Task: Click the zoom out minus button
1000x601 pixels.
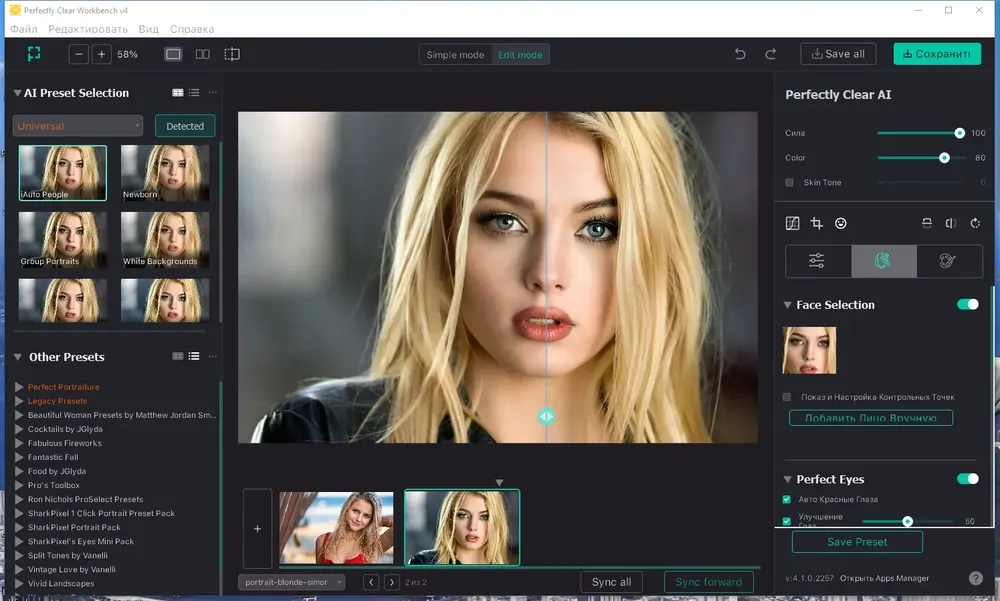Action: (78, 54)
